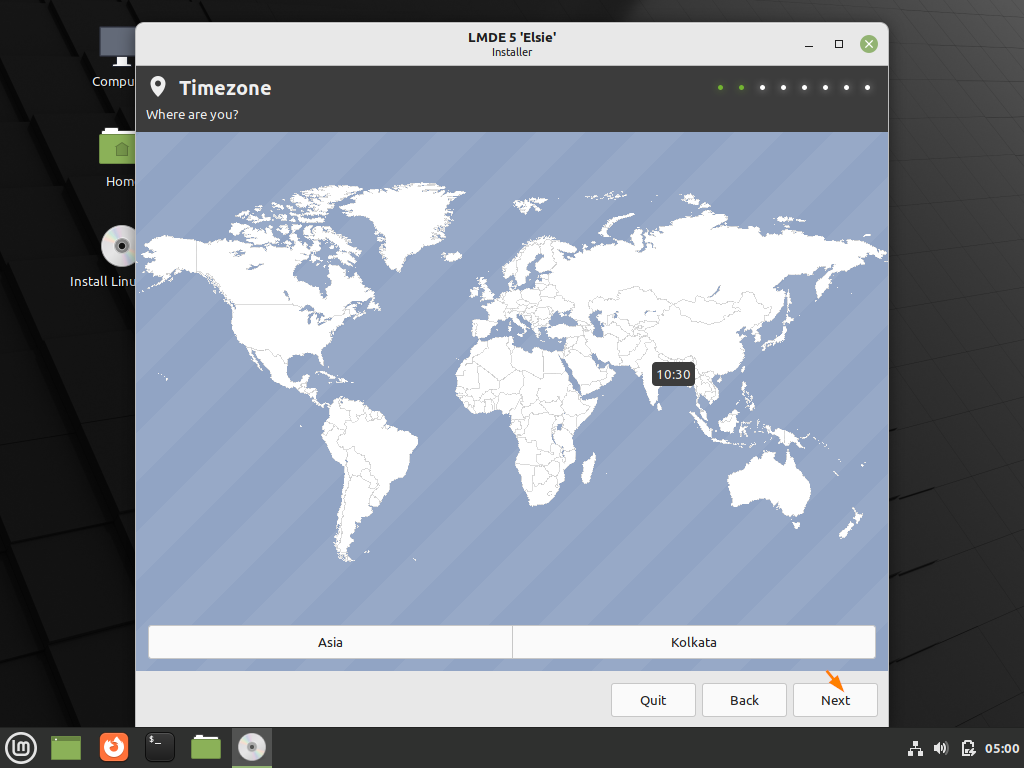Maximize the installer window
This screenshot has height=768, width=1024.
tap(839, 44)
